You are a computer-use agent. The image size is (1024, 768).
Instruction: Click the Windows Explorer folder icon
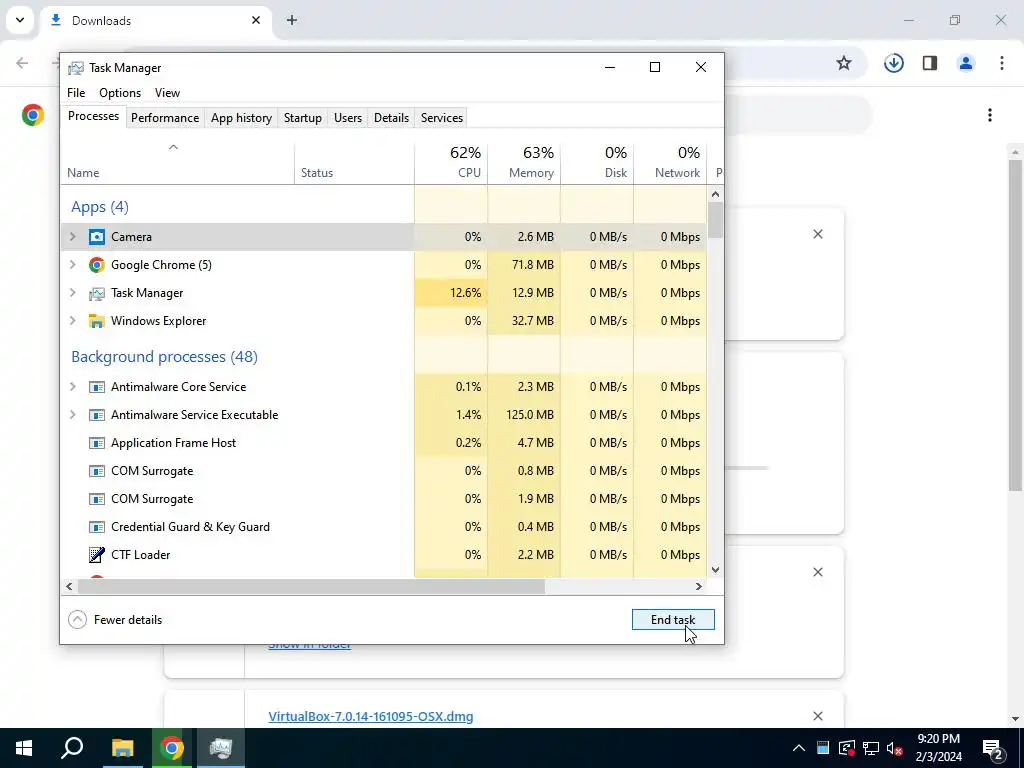coord(97,321)
